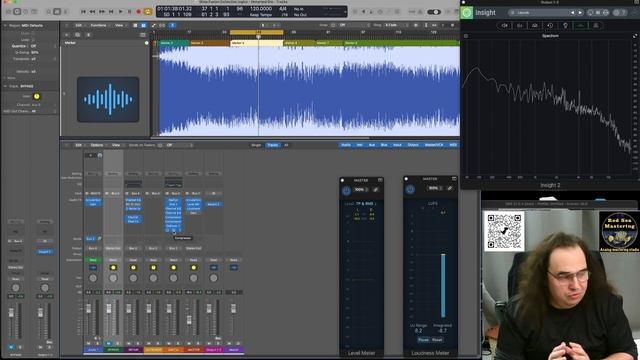640x360 pixels.
Task: Switch mixer to All view
Action: click(x=286, y=145)
